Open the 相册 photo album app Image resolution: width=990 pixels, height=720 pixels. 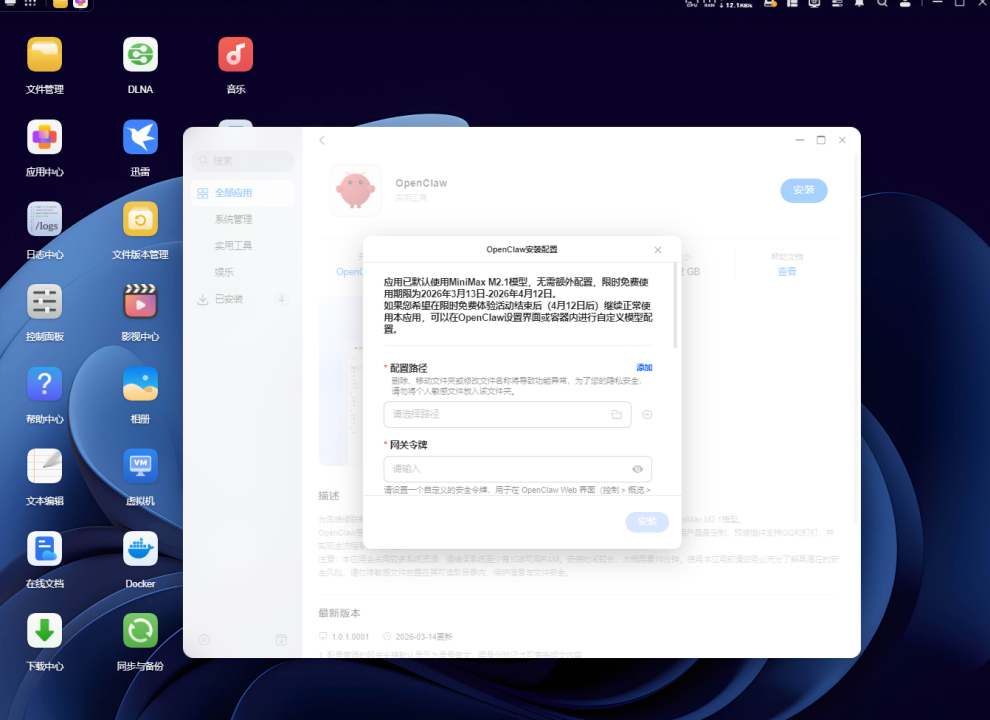tap(140, 384)
